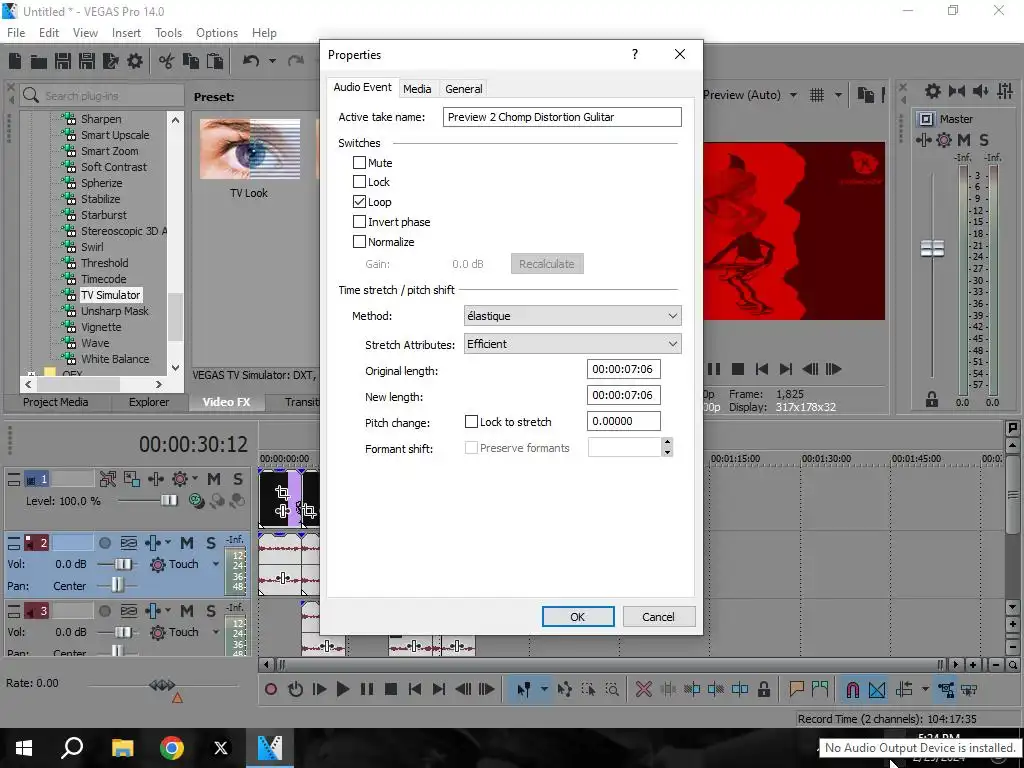Start playback with transport Play button

pyautogui.click(x=342, y=689)
